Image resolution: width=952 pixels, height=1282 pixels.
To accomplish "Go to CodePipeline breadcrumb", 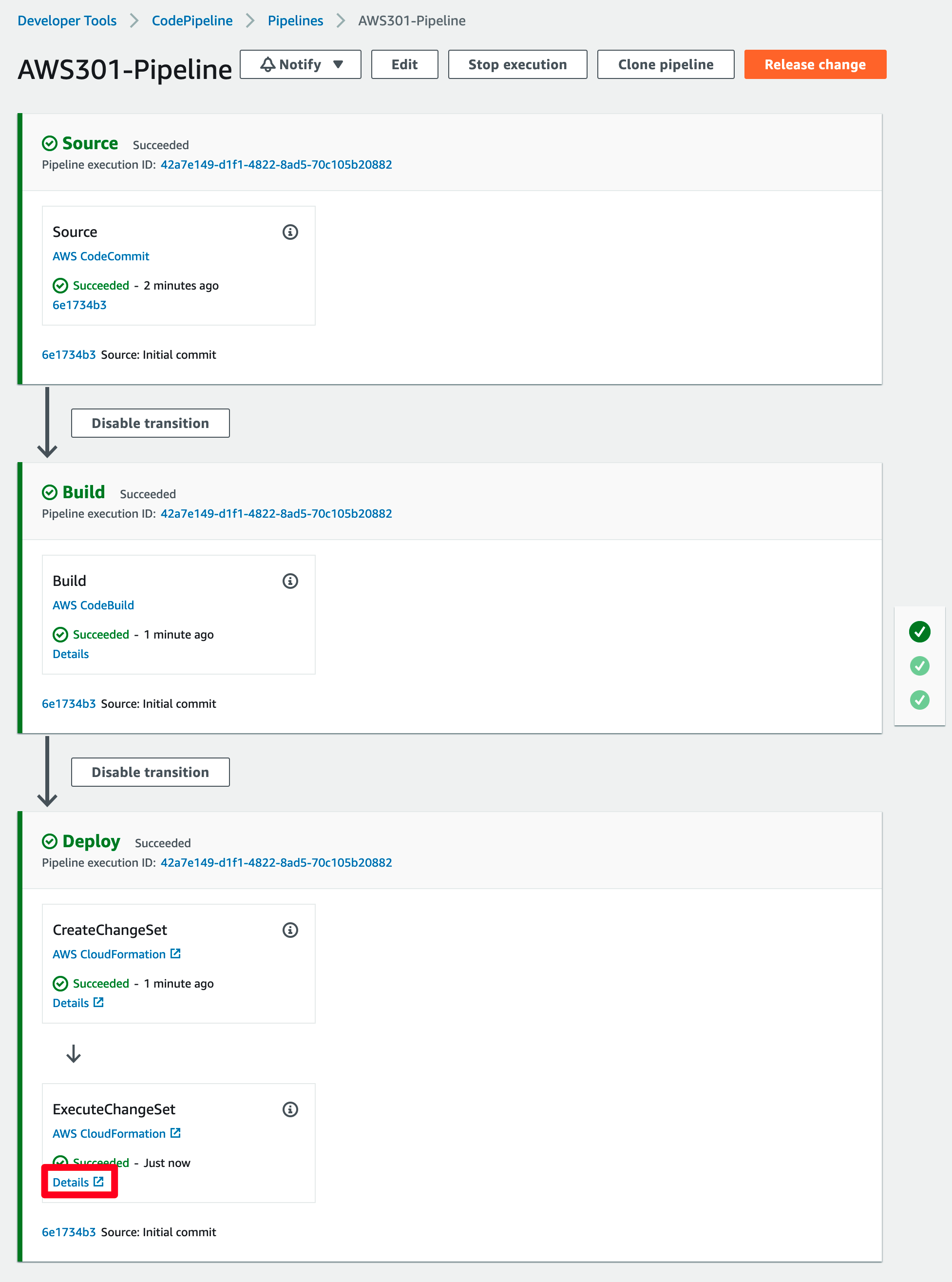I will (x=192, y=21).
